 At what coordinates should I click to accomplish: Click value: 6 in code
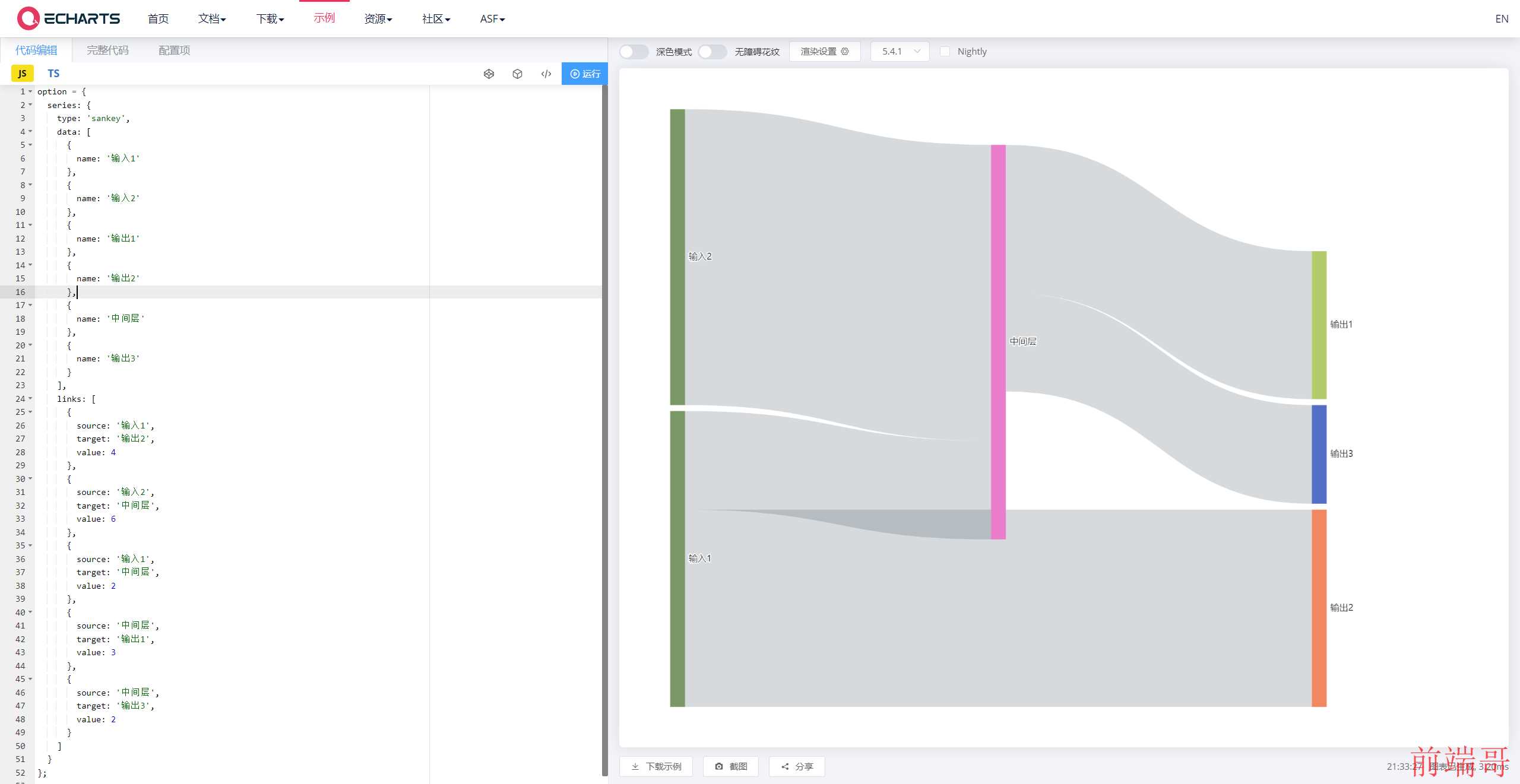click(x=96, y=519)
